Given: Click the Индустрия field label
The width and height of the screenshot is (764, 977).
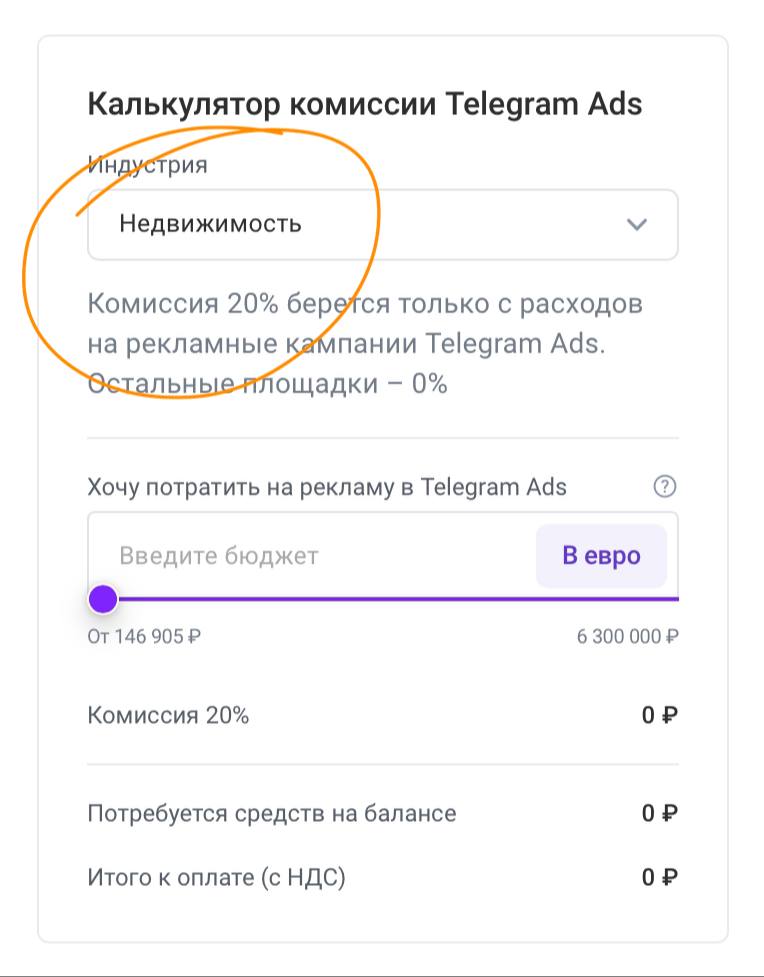Looking at the screenshot, I should 148,164.
